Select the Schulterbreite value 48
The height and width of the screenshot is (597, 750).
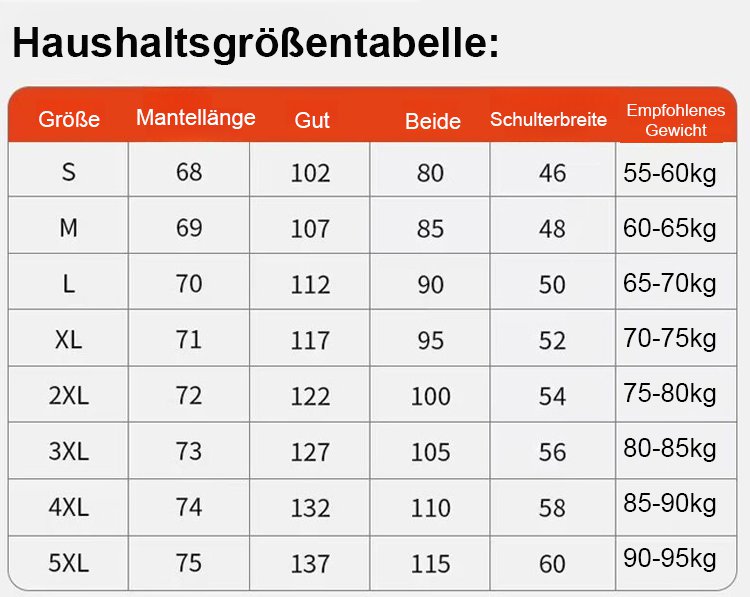tap(552, 229)
